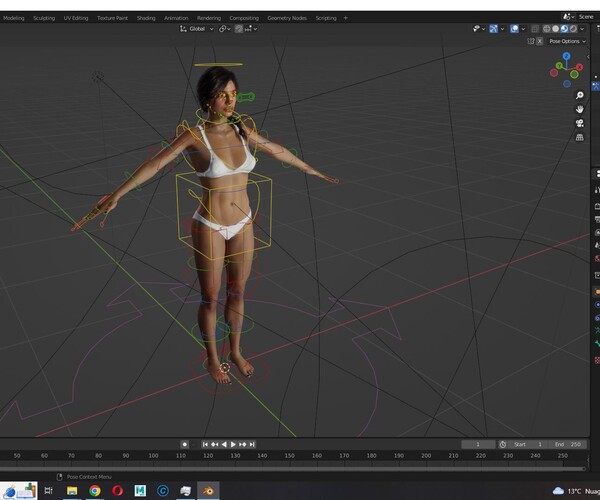600x500 pixels.
Task: Click the zoom view magnifier icon
Action: coord(580,95)
